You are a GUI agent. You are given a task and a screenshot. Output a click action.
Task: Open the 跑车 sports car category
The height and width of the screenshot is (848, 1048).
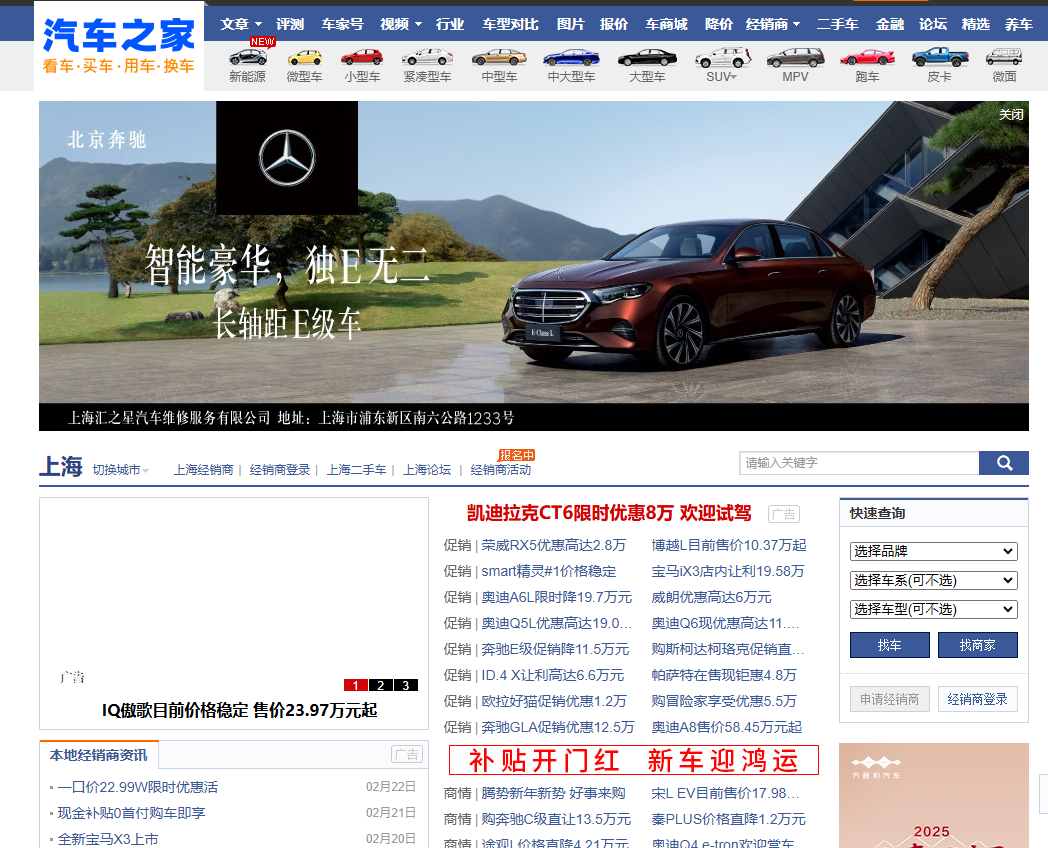[x=867, y=58]
